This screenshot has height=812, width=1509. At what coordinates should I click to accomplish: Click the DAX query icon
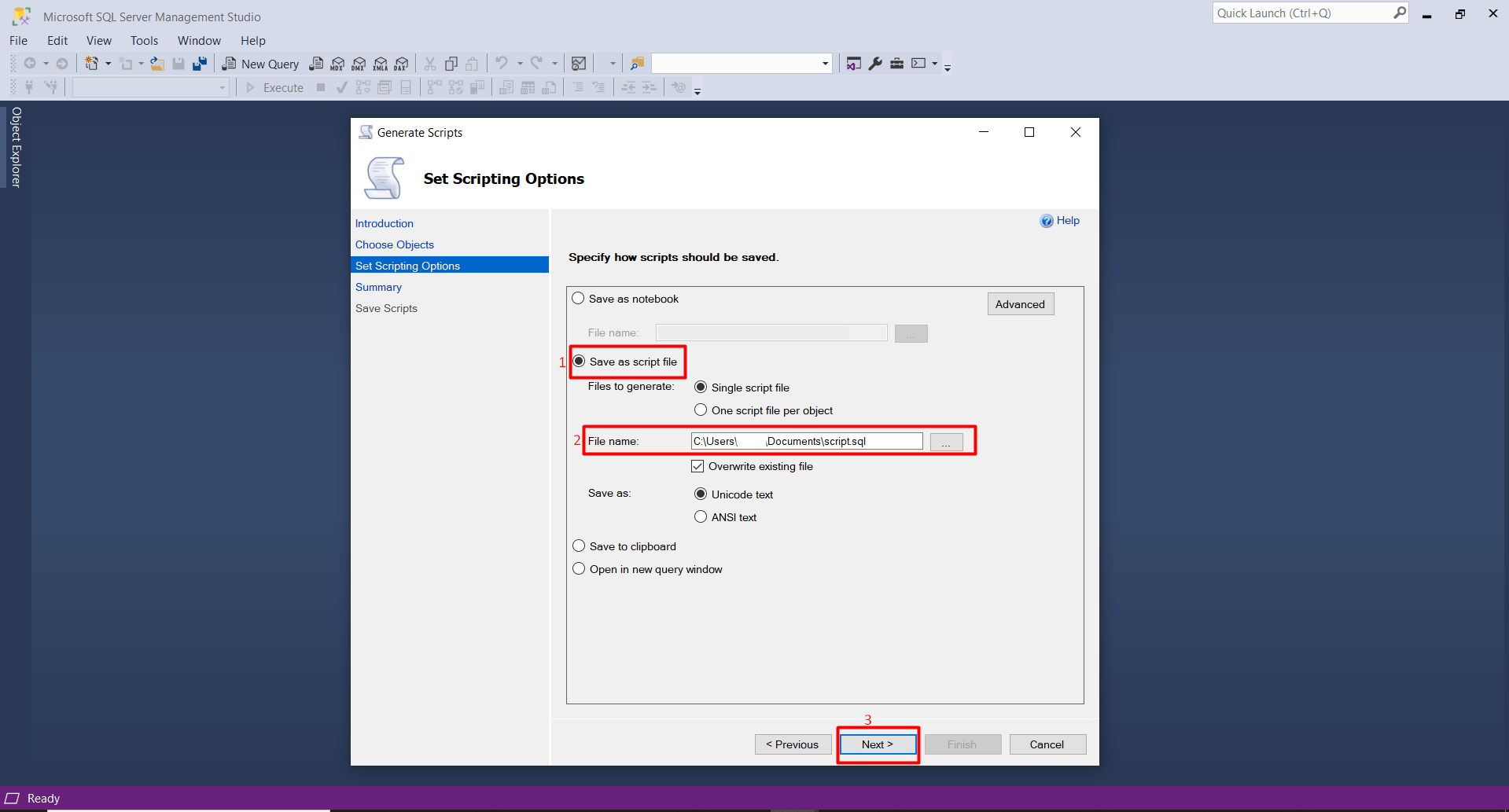402,64
